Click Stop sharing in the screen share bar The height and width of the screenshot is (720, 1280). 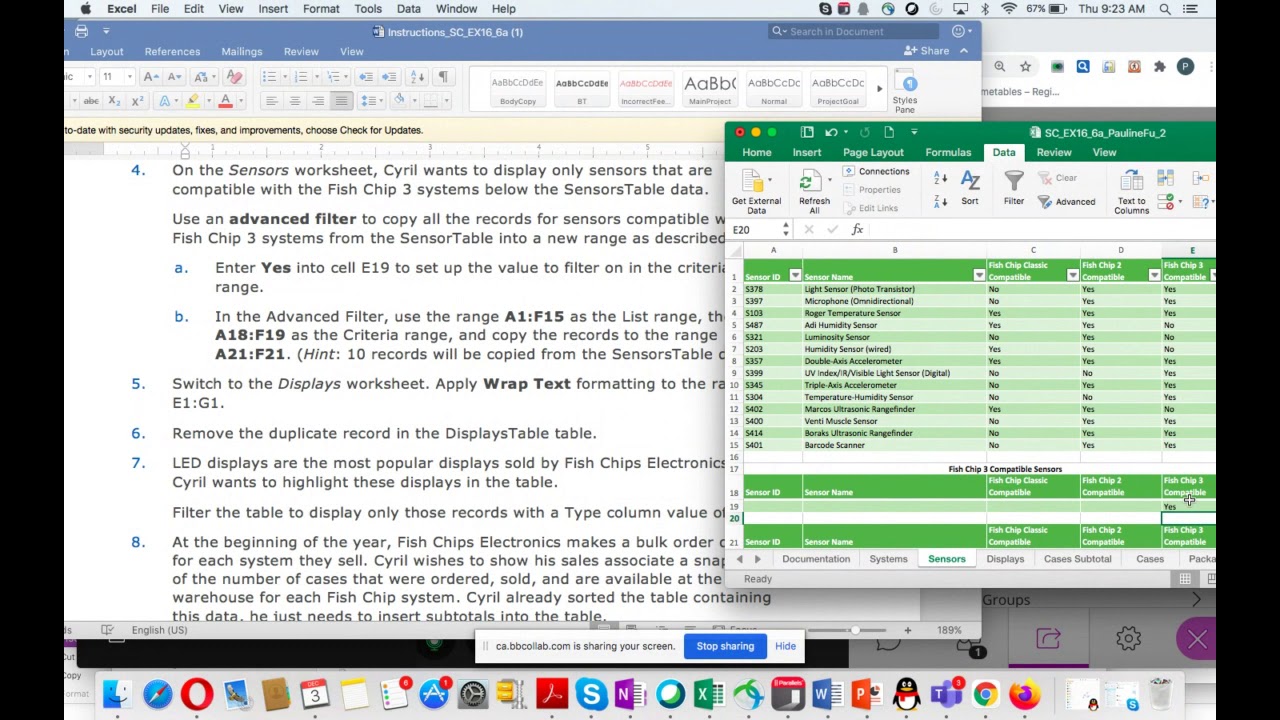(x=725, y=646)
